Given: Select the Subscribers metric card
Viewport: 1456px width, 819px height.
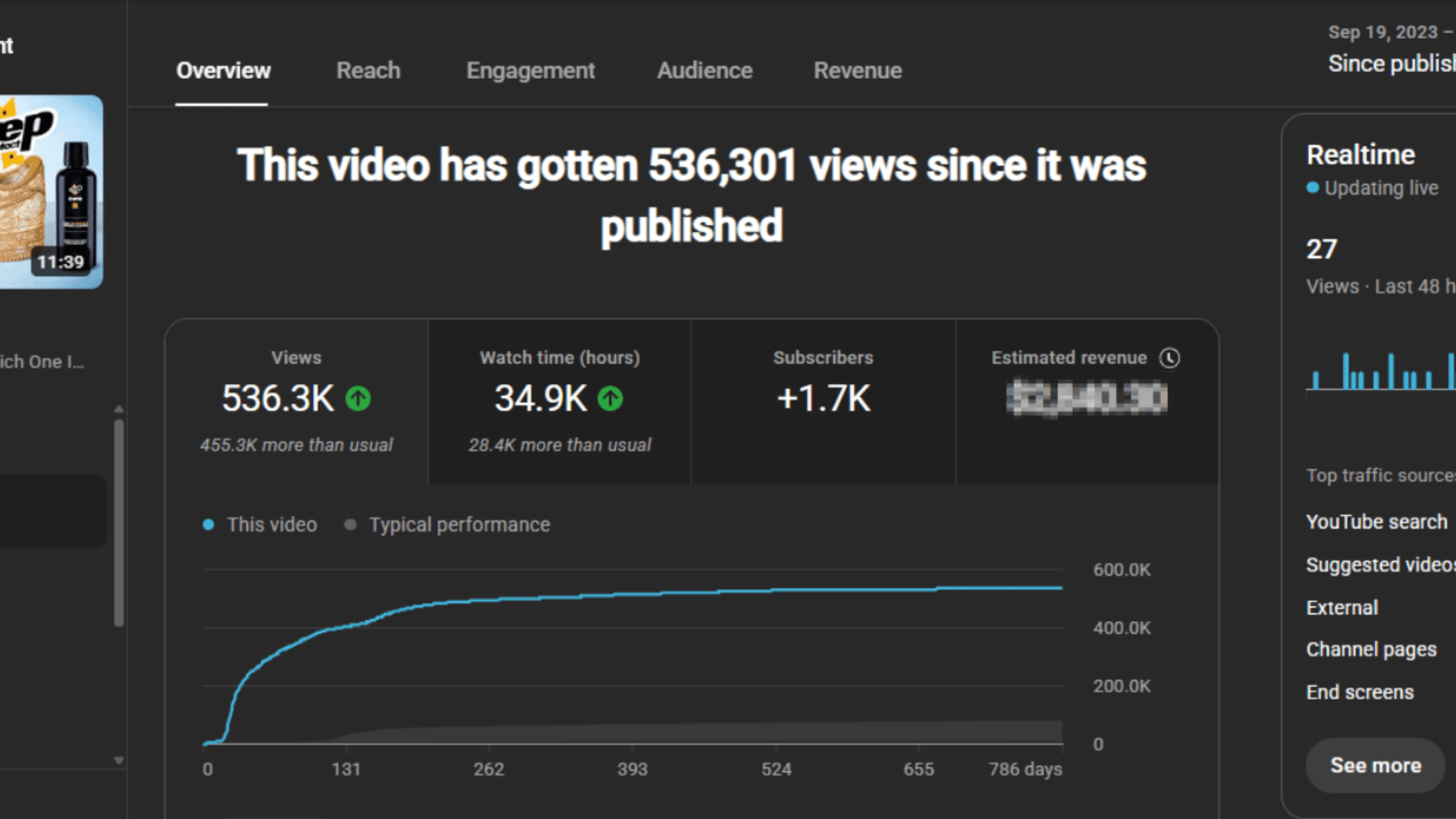Looking at the screenshot, I should pos(823,402).
